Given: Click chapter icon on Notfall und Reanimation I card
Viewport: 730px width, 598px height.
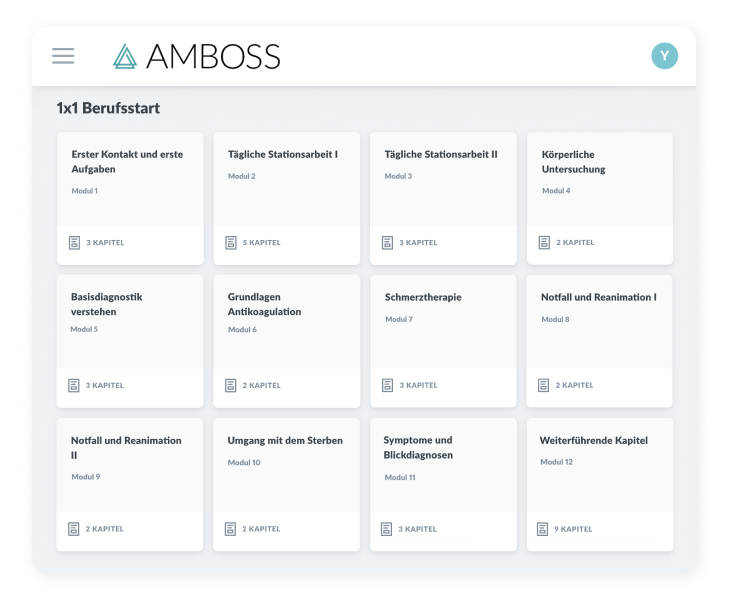Looking at the screenshot, I should (543, 385).
